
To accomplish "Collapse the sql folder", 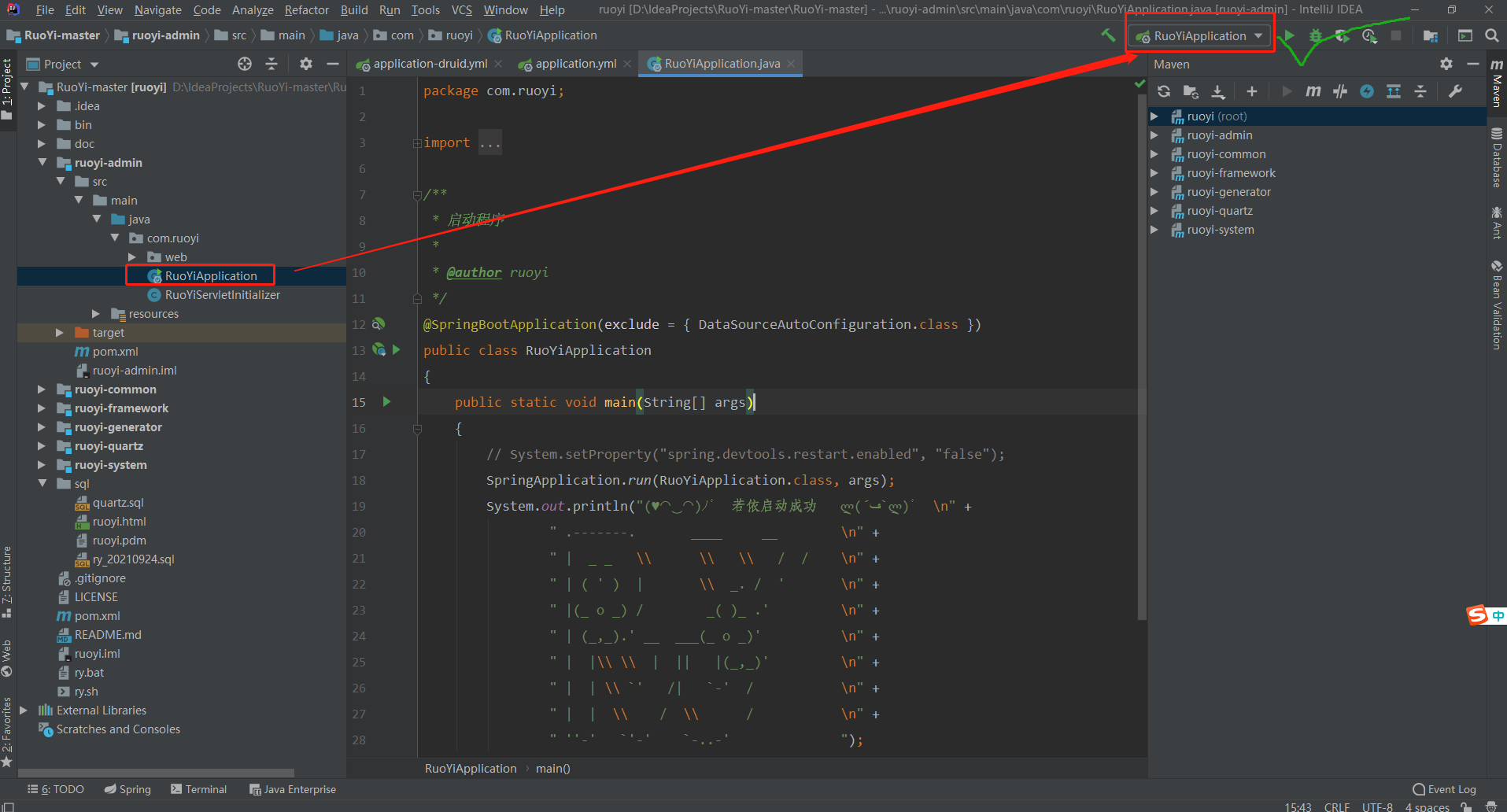I will pyautogui.click(x=42, y=484).
